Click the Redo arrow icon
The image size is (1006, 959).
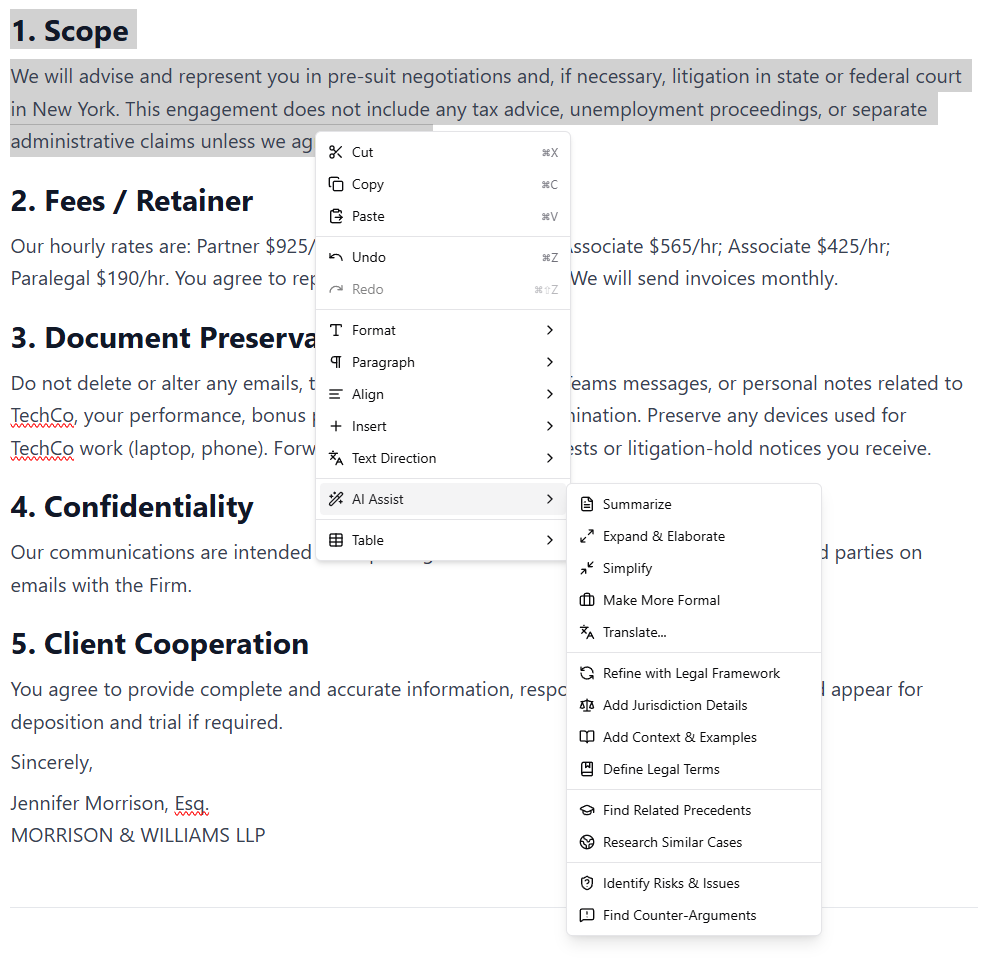pos(335,289)
